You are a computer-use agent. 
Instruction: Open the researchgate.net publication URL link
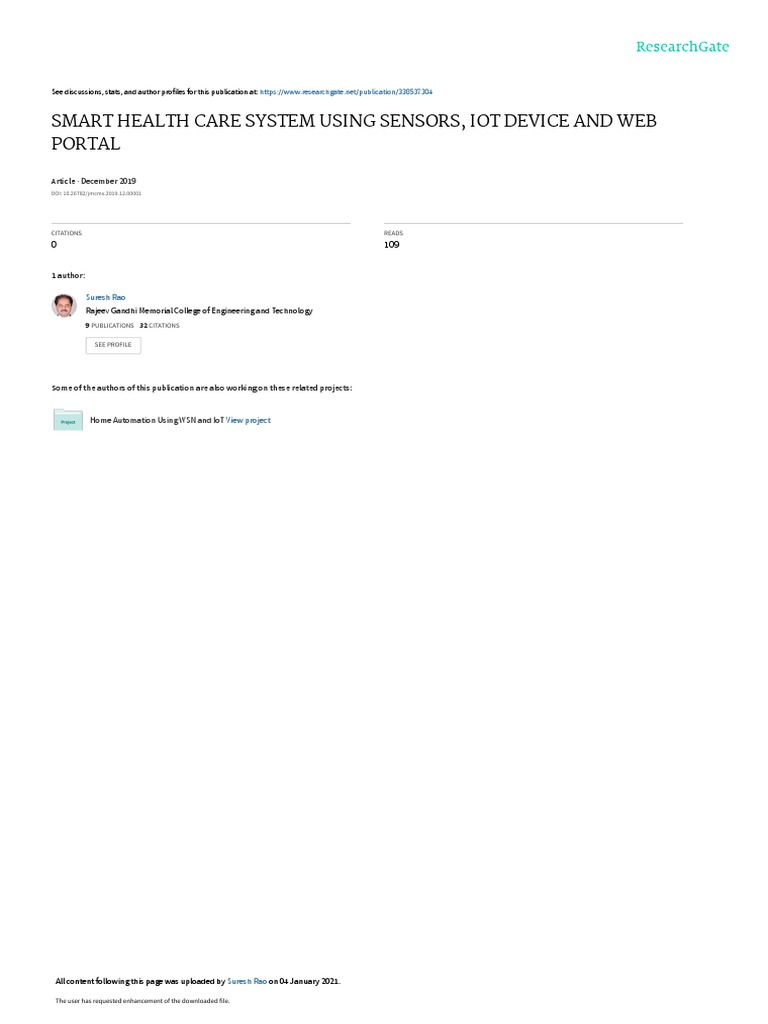coord(346,92)
